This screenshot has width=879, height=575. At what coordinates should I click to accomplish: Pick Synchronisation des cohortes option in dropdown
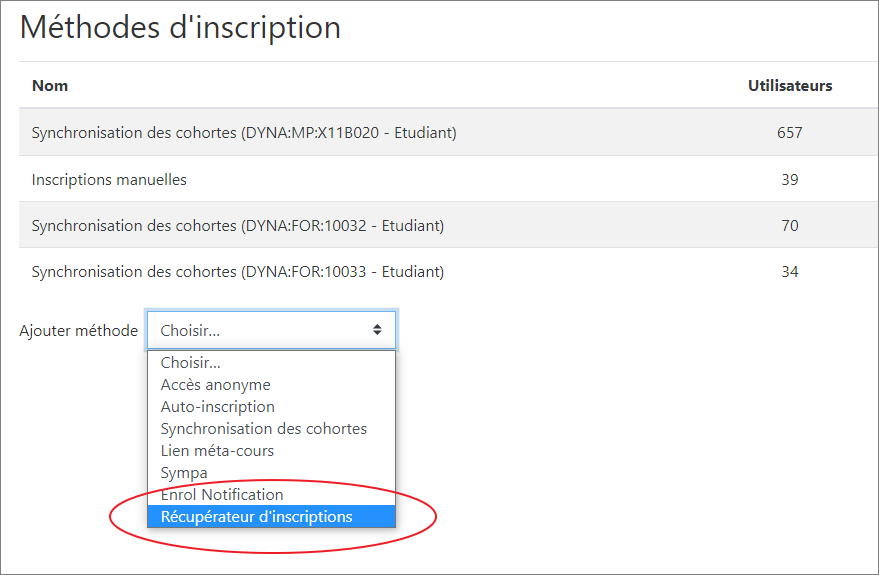(x=263, y=429)
